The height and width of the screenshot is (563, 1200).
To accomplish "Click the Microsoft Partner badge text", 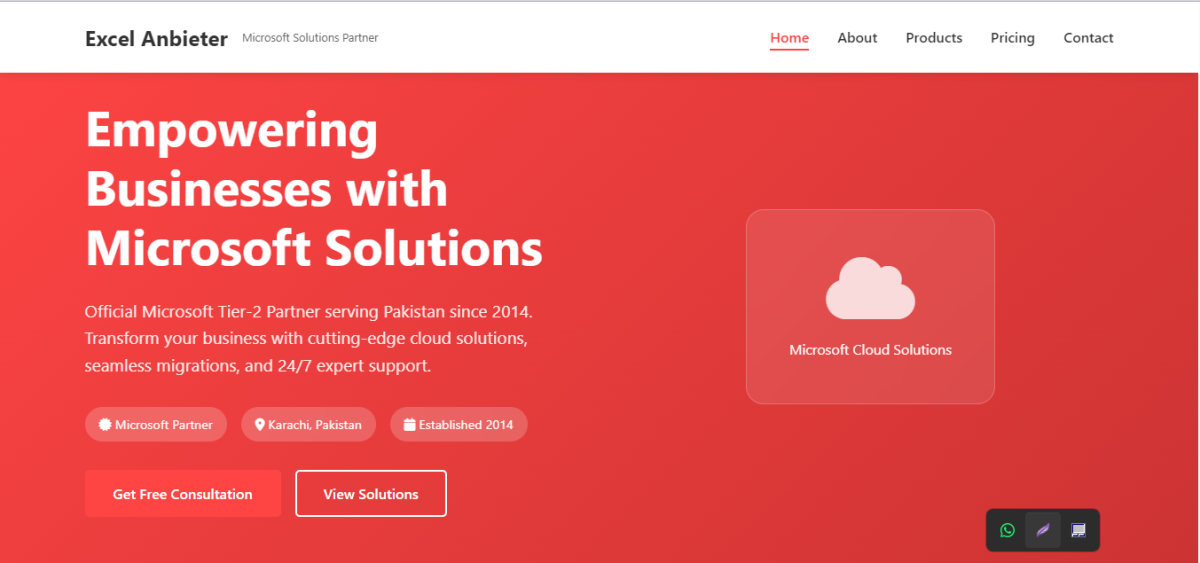I will (164, 425).
